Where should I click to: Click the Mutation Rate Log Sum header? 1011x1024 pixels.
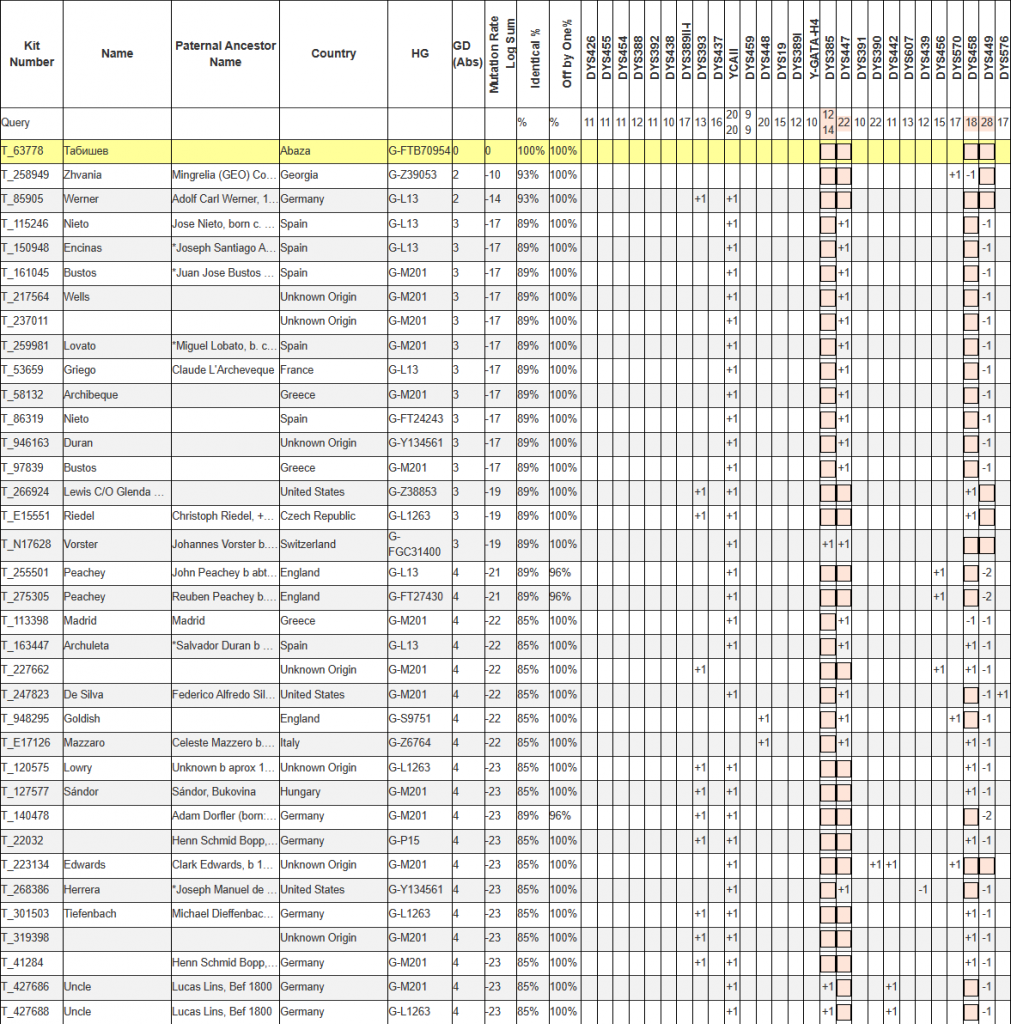click(502, 56)
